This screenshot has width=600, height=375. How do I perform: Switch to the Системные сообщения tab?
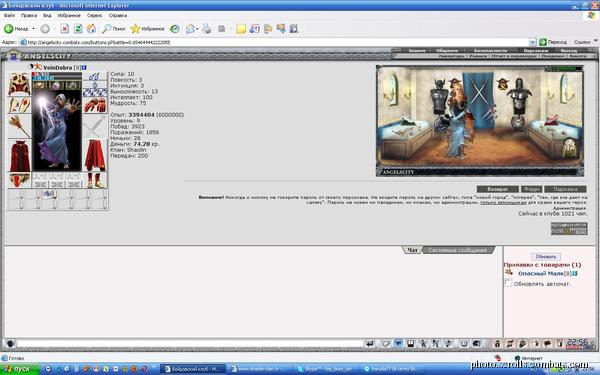click(x=458, y=250)
